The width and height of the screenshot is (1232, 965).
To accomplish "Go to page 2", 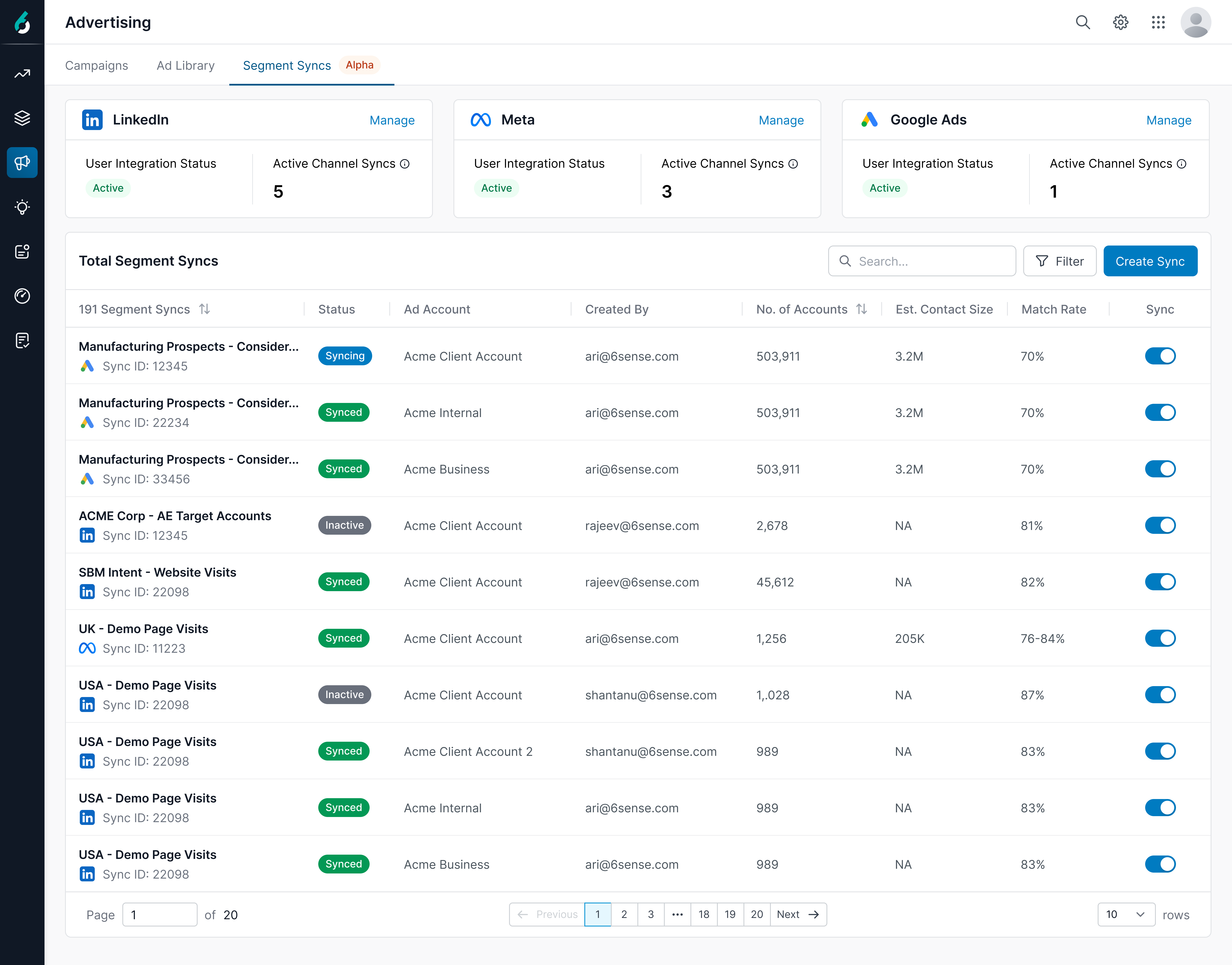I will pos(624,915).
